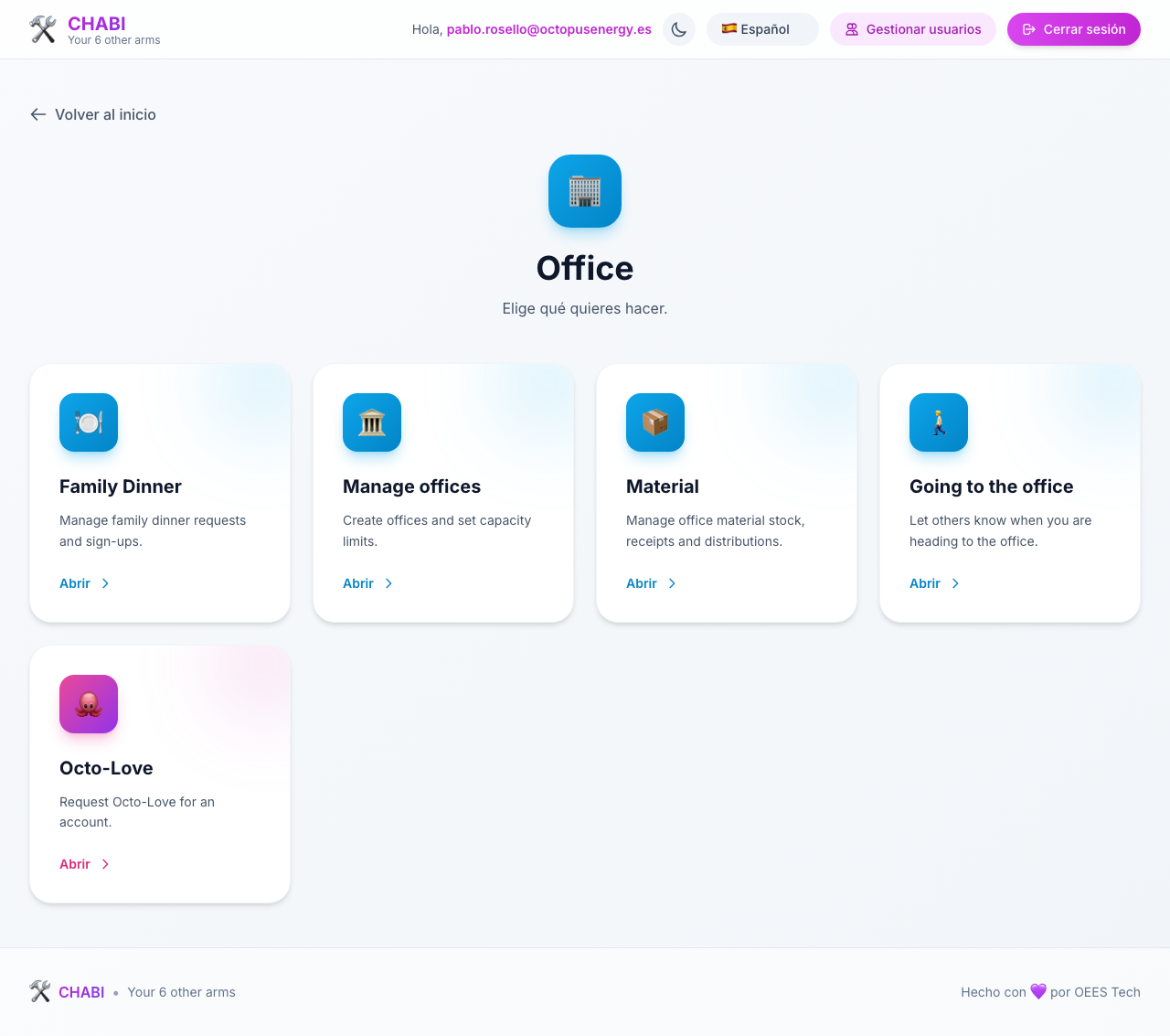Click footer 'Your 6 other arms' tagline
This screenshot has width=1170, height=1036.
(x=182, y=992)
